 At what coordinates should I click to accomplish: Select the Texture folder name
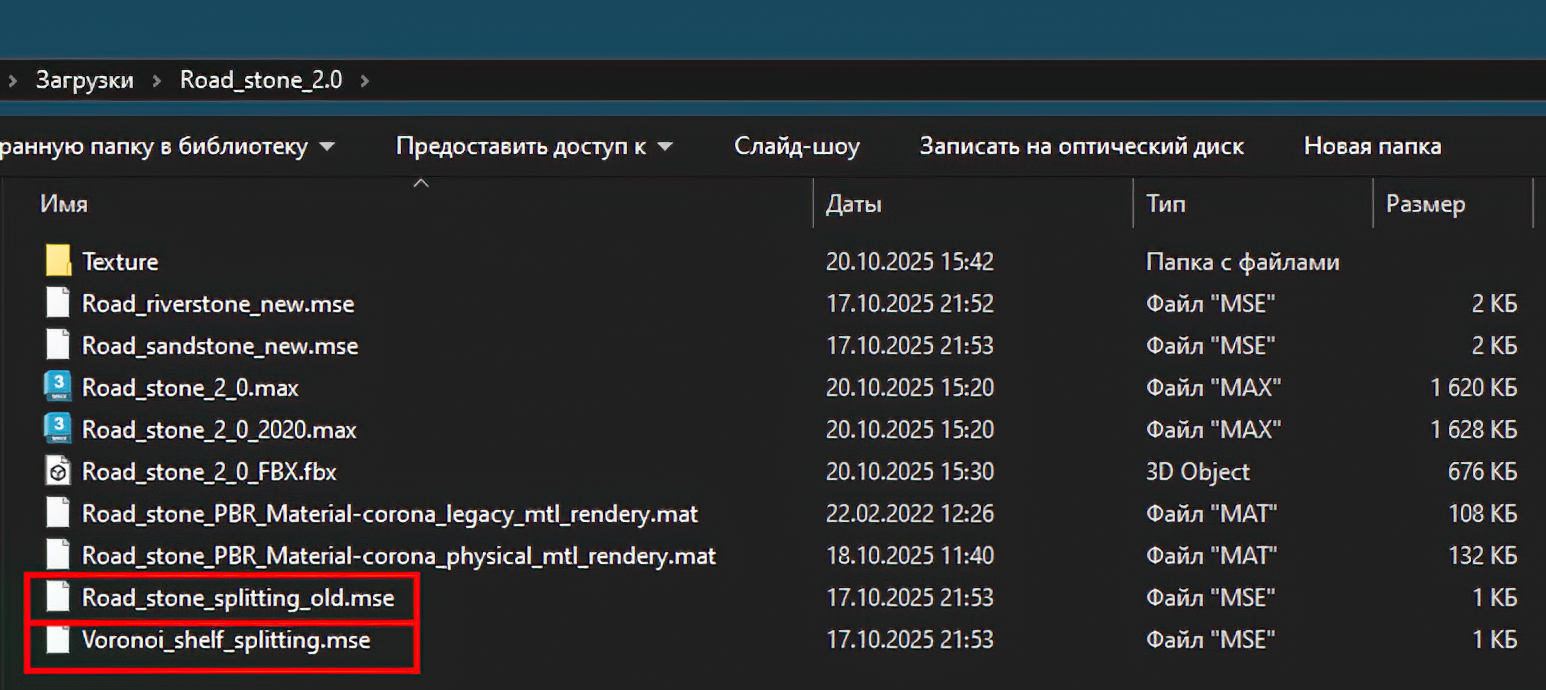(120, 262)
